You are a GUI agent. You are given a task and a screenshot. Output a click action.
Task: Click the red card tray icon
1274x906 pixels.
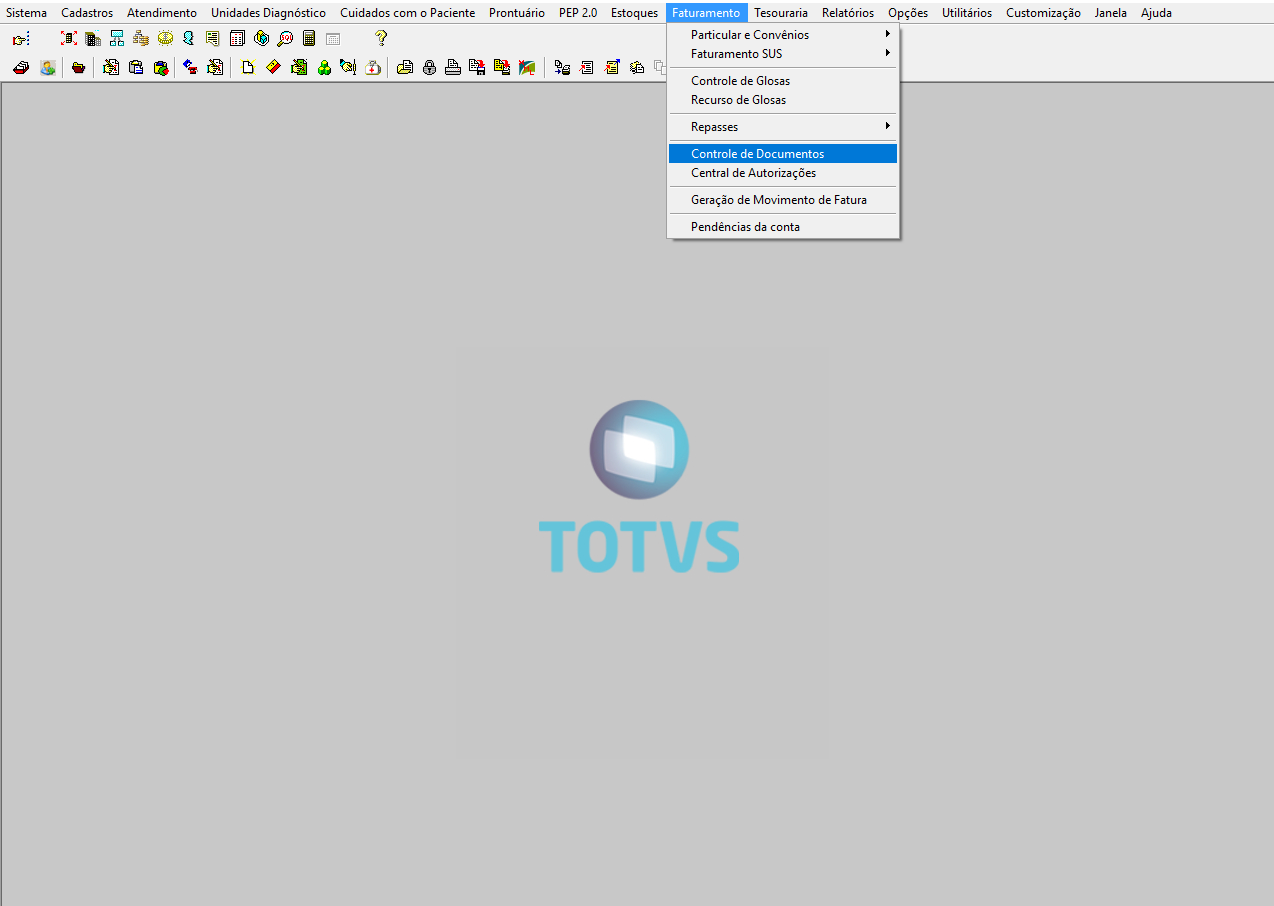tap(21, 68)
